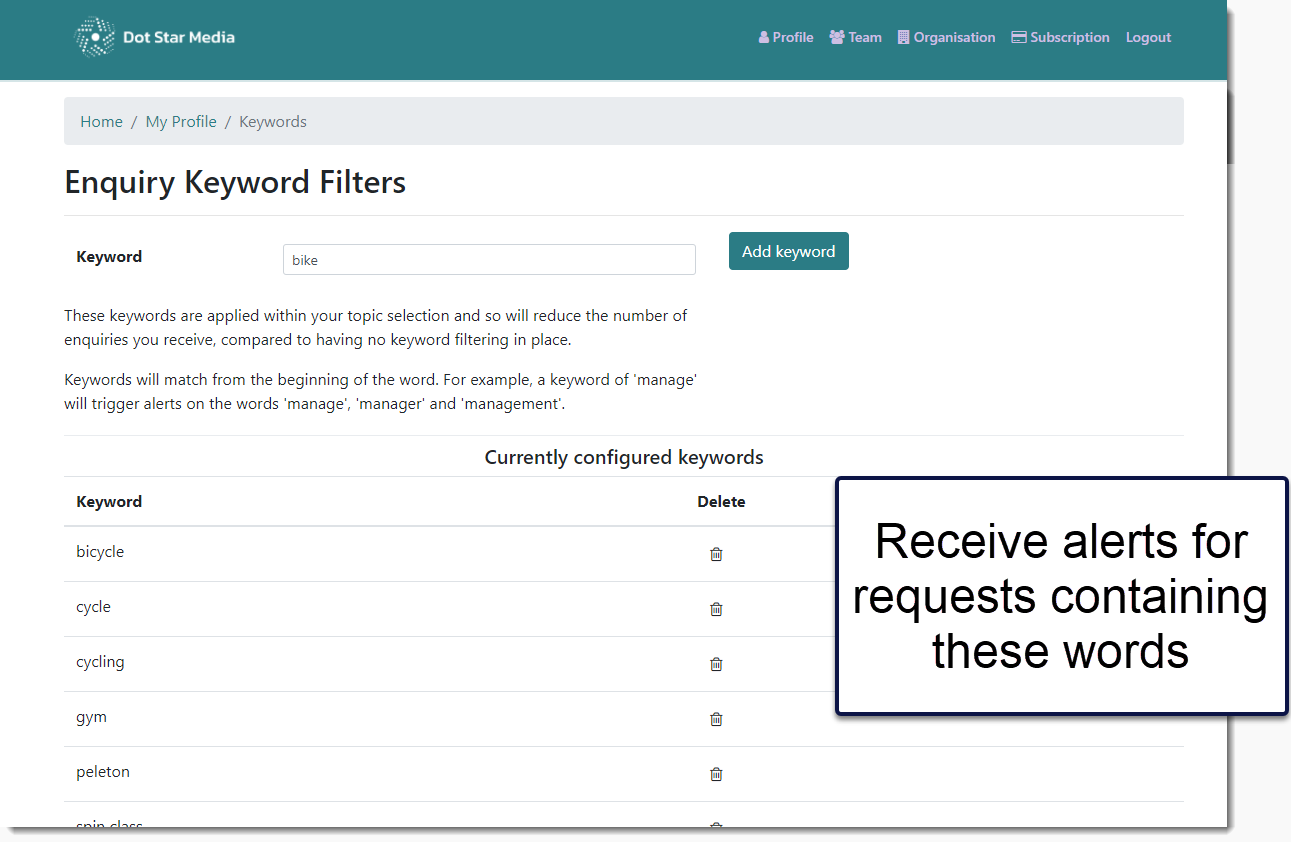Remove the 'cycle' keyword using the trash icon
This screenshot has width=1291, height=842.
(716, 608)
